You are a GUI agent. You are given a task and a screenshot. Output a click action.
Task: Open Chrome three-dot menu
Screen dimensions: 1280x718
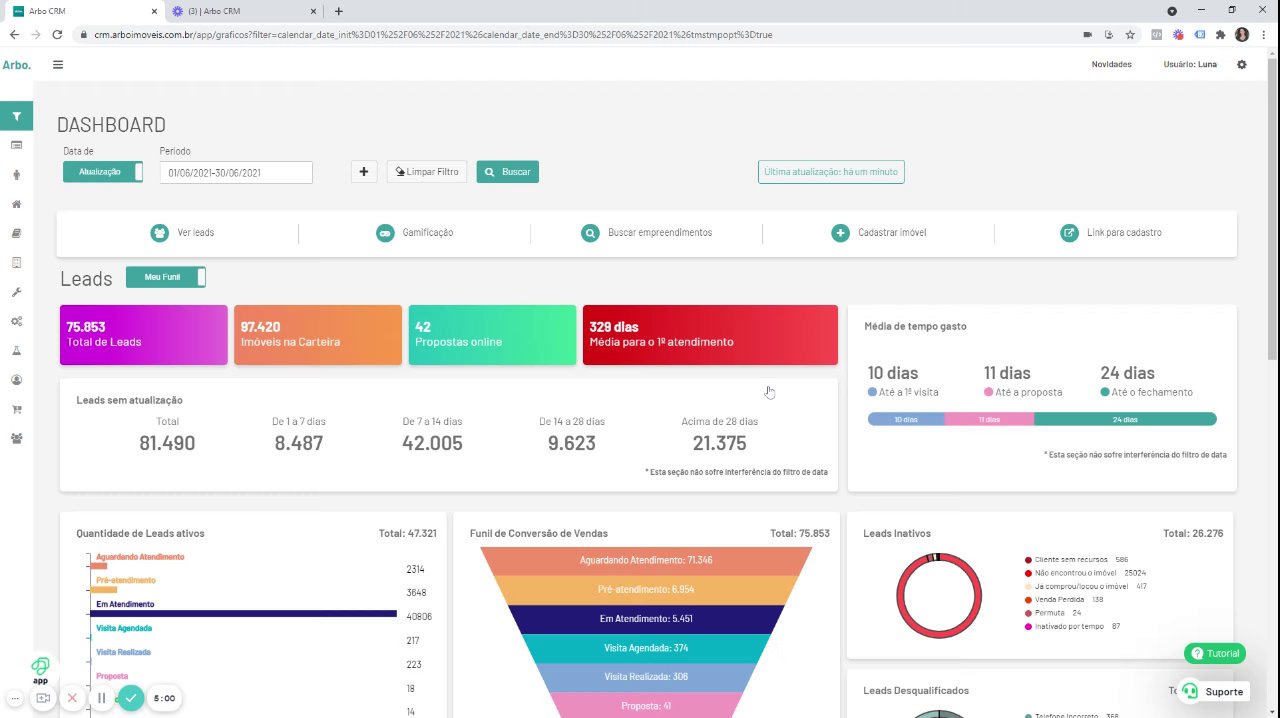[1264, 34]
